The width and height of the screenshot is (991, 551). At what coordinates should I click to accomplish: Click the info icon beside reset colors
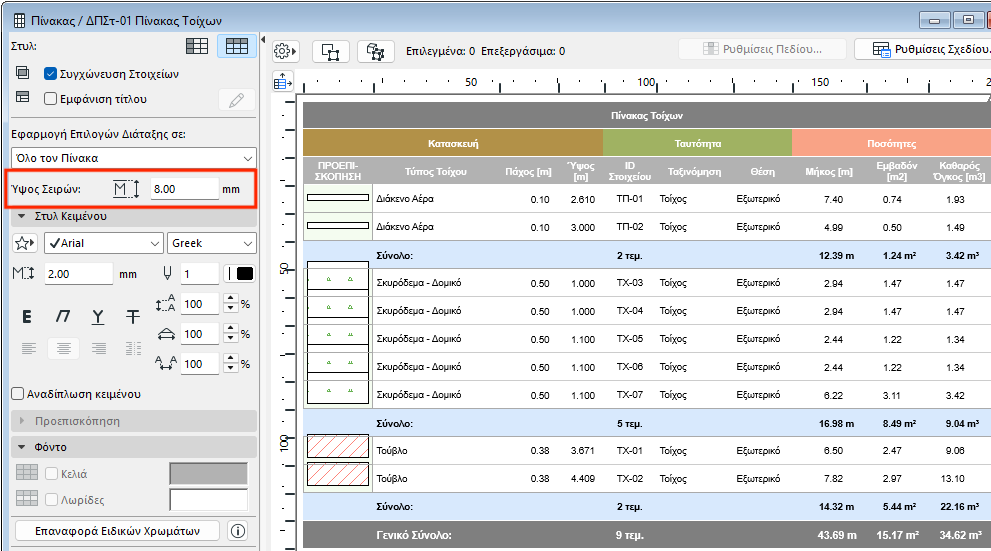tap(238, 531)
